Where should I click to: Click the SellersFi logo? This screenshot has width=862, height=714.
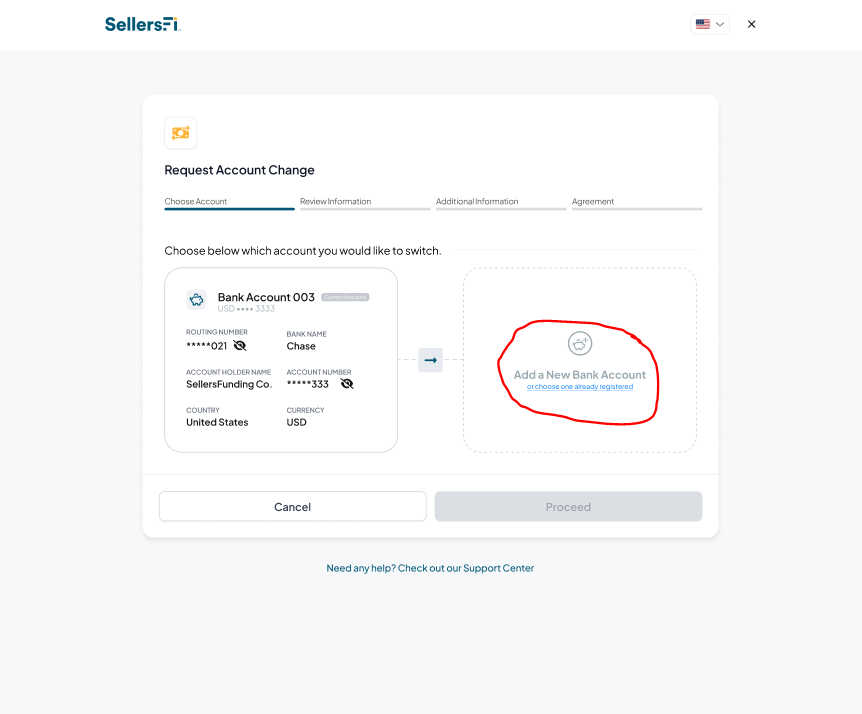point(142,24)
